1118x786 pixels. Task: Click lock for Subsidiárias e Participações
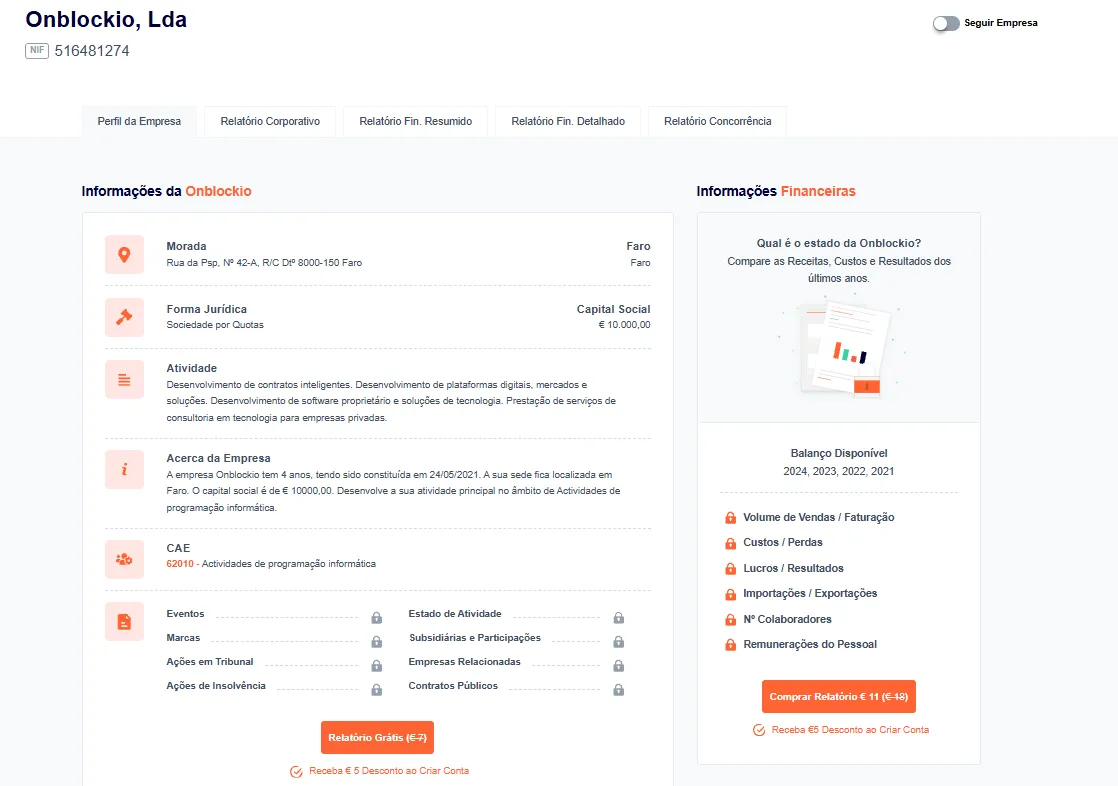click(x=619, y=642)
